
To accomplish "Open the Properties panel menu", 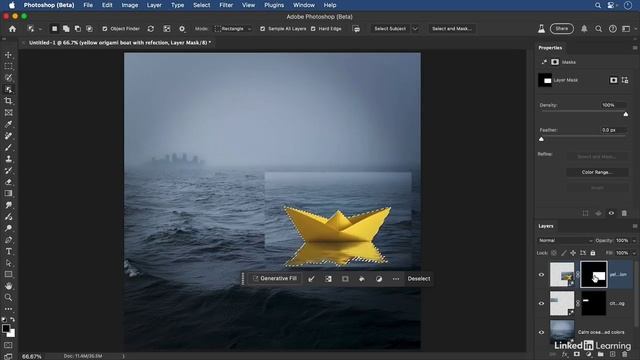I will coord(635,48).
